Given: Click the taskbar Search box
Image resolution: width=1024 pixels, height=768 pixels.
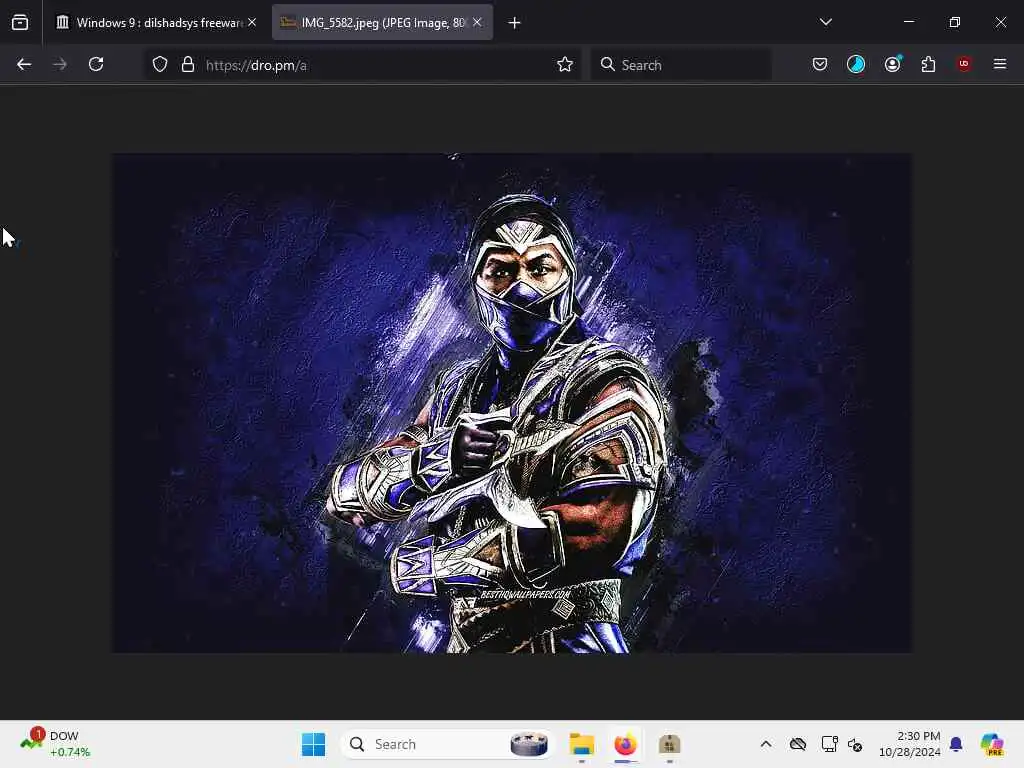Looking at the screenshot, I should tap(447, 744).
